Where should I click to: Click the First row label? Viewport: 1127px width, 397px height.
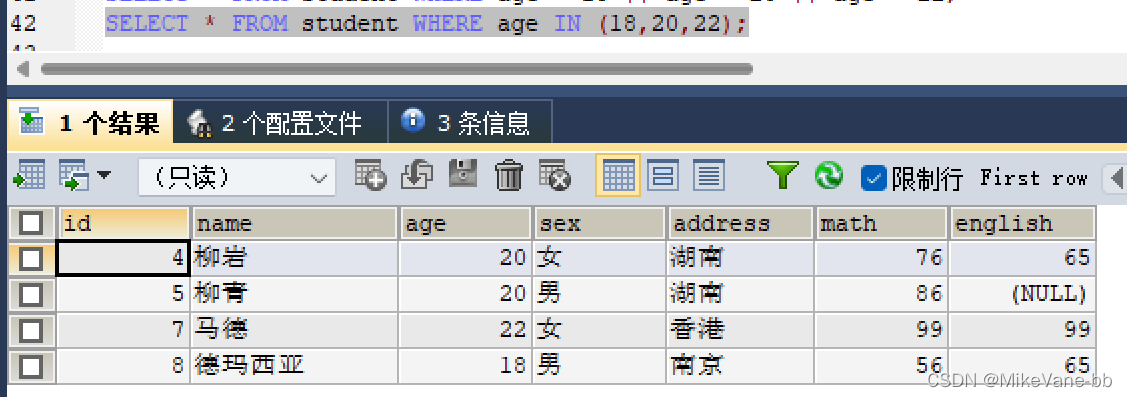coord(1034,178)
